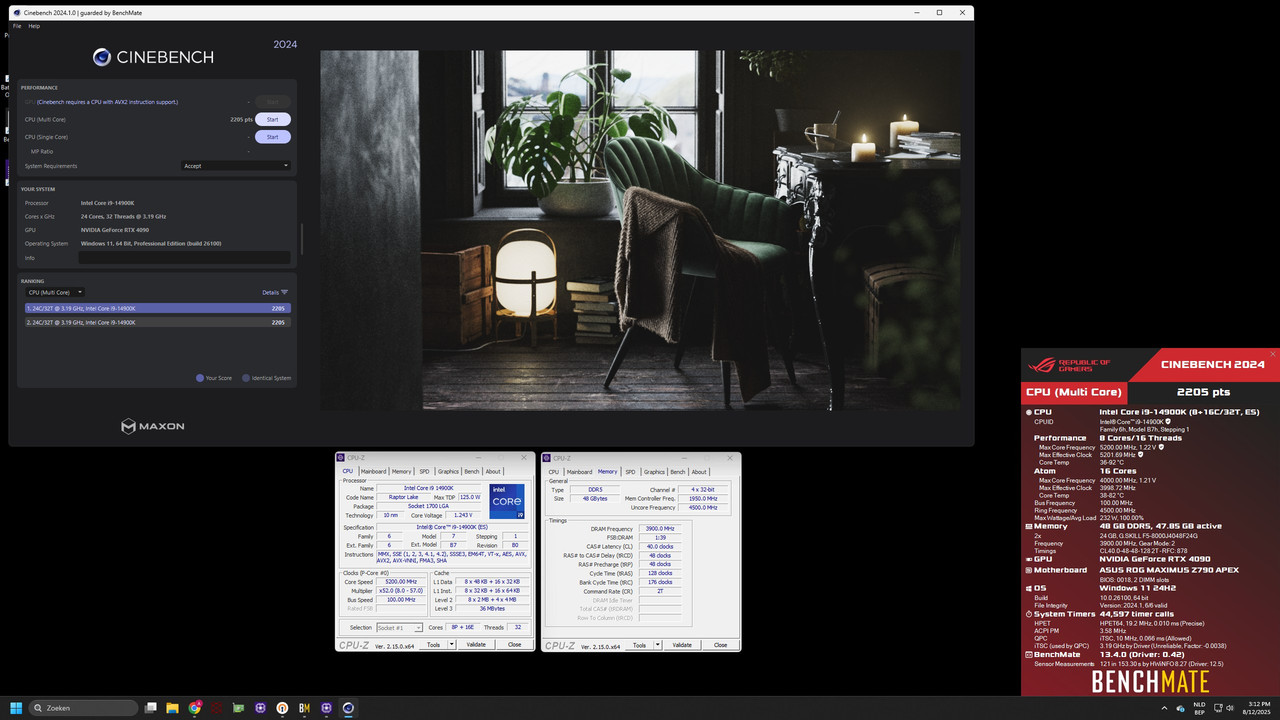Click the Close button in the CPU-Z Memory window
The width and height of the screenshot is (1280, 720).
tap(720, 645)
